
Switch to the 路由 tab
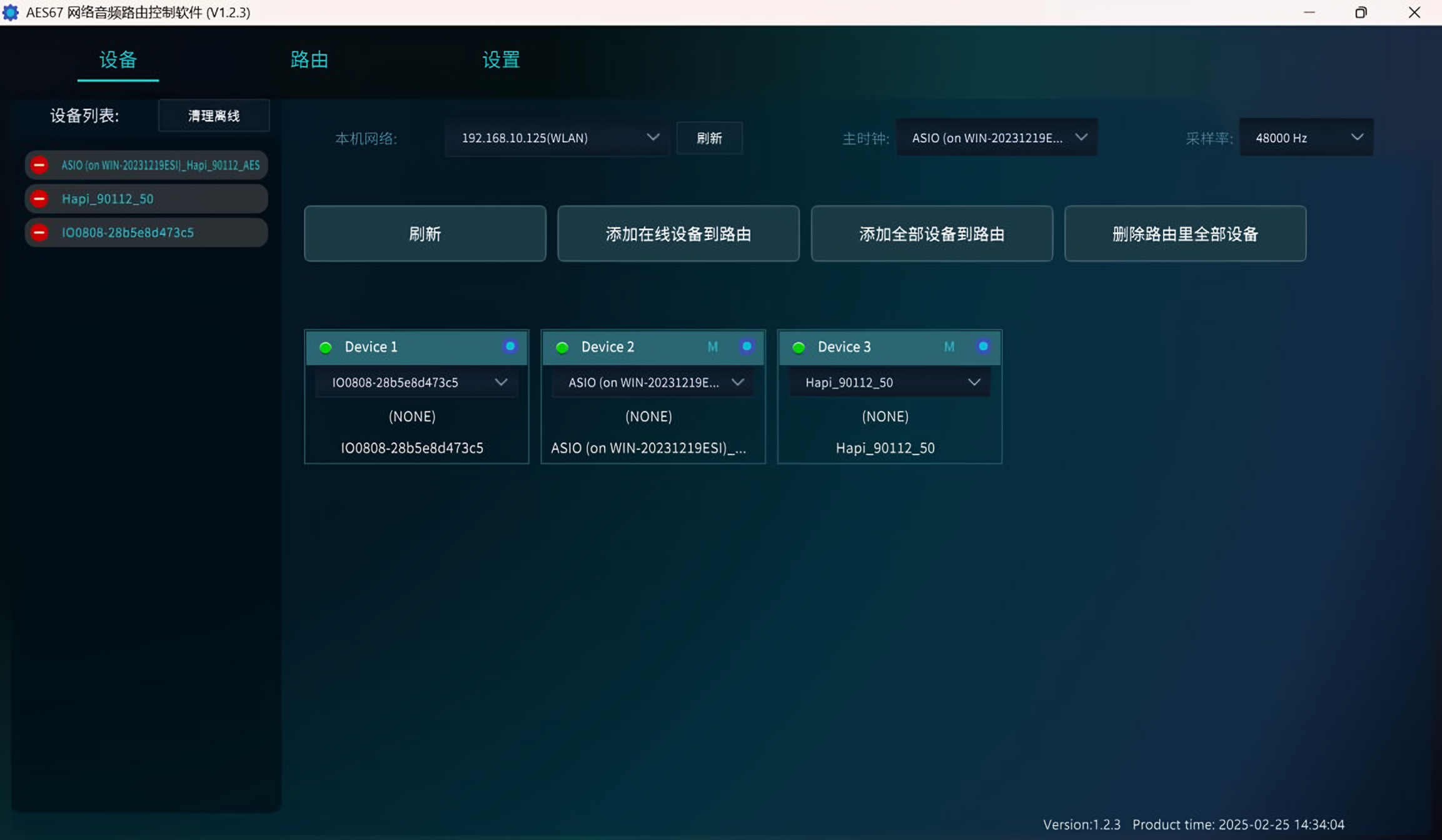(x=309, y=60)
